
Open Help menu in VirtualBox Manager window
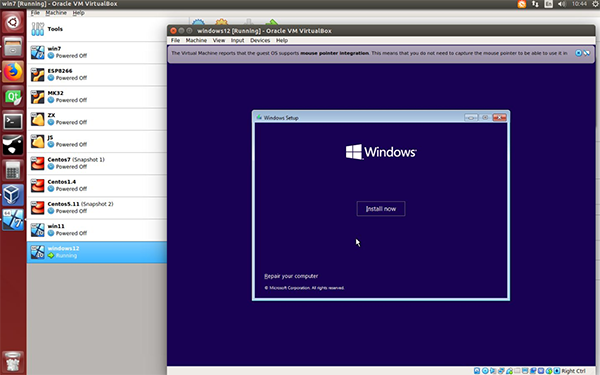(78, 13)
